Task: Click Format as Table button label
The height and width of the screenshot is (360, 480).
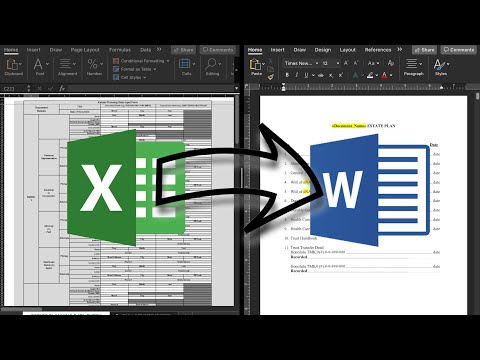Action: tap(136, 69)
